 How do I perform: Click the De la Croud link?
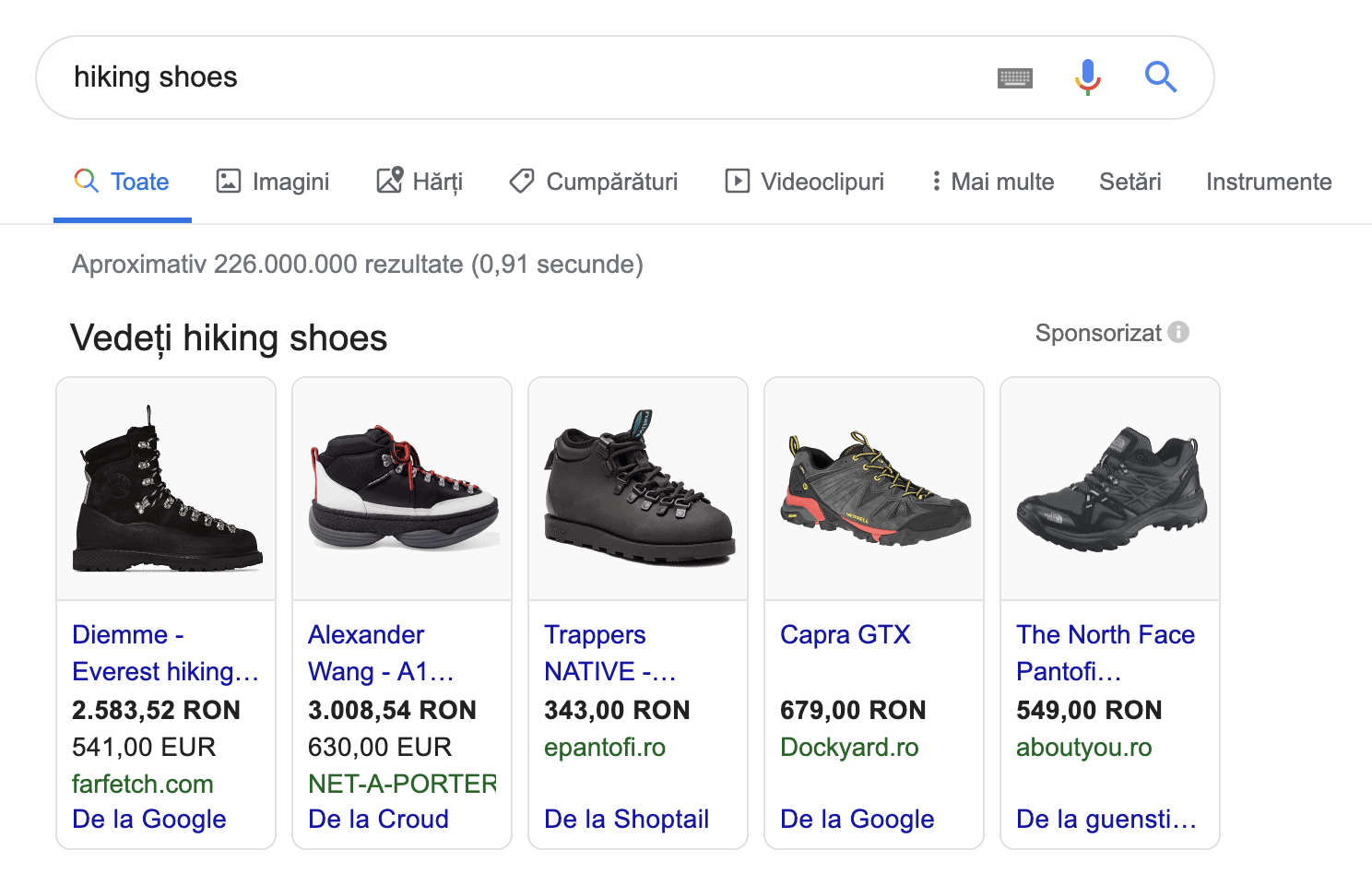click(x=379, y=819)
